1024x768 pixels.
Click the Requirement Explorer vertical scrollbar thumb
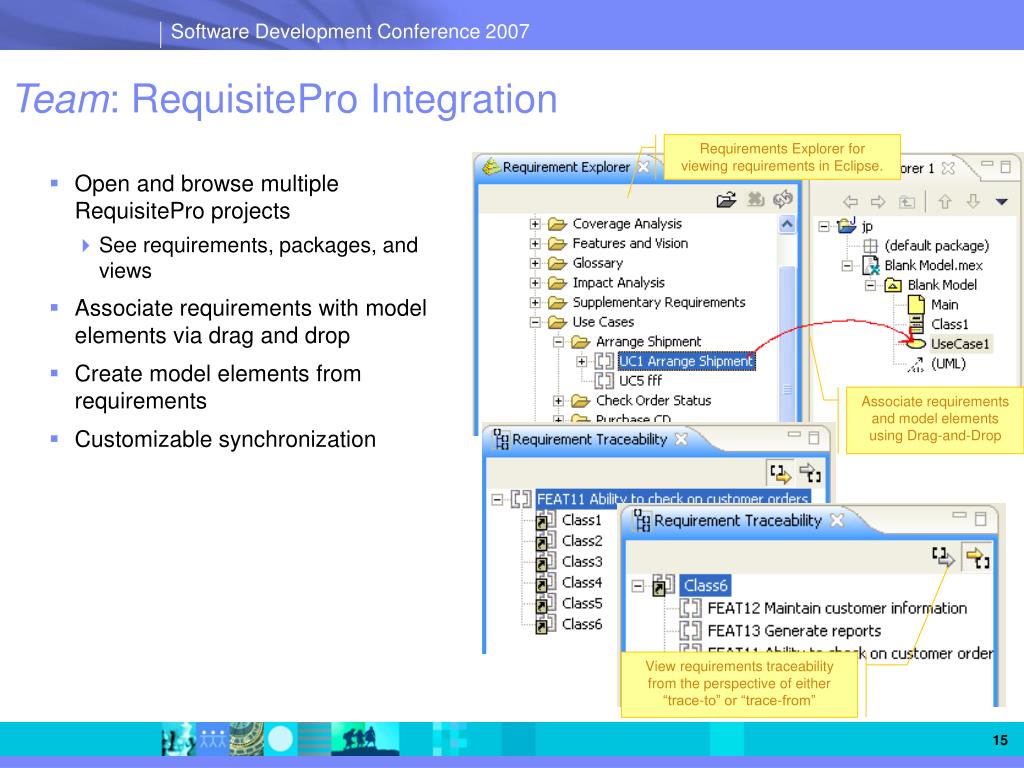[x=788, y=343]
